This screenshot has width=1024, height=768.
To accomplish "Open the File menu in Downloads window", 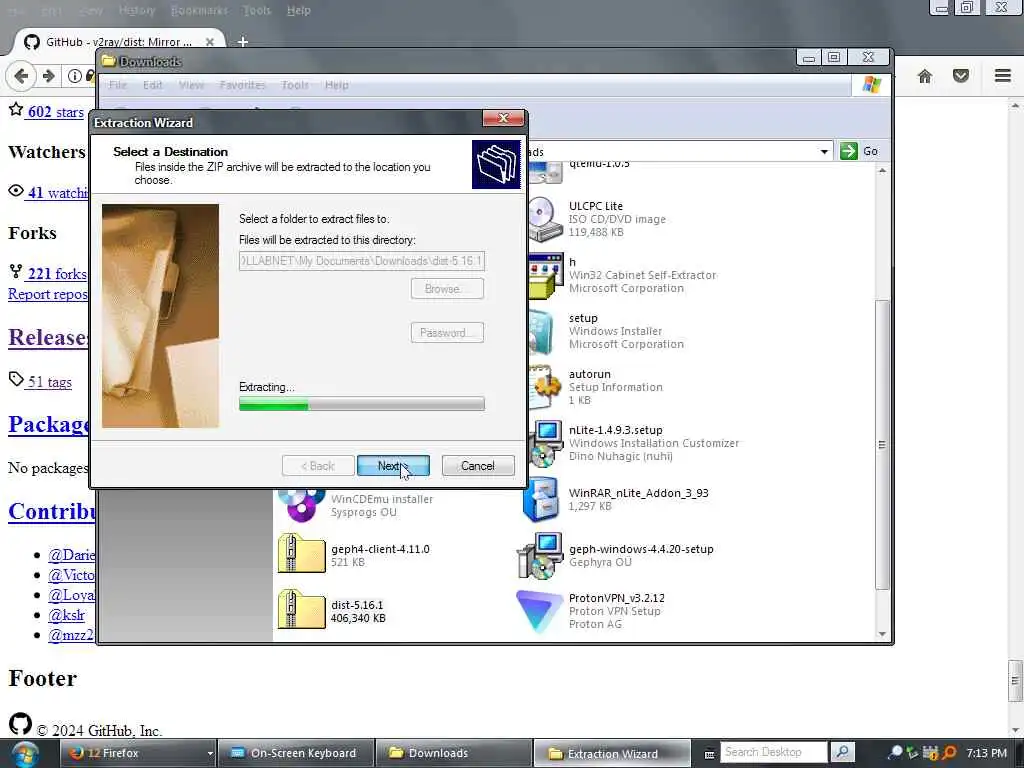I will (x=118, y=85).
